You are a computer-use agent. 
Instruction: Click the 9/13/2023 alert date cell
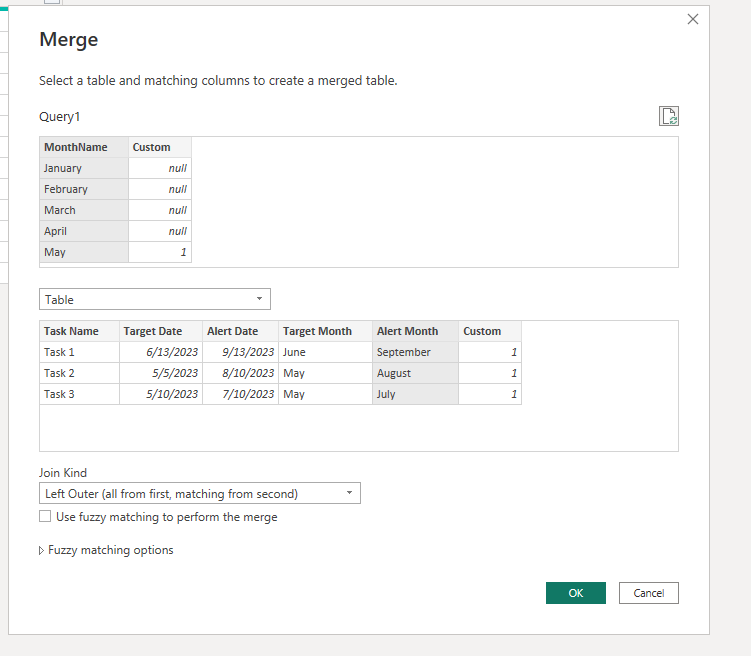coord(240,352)
